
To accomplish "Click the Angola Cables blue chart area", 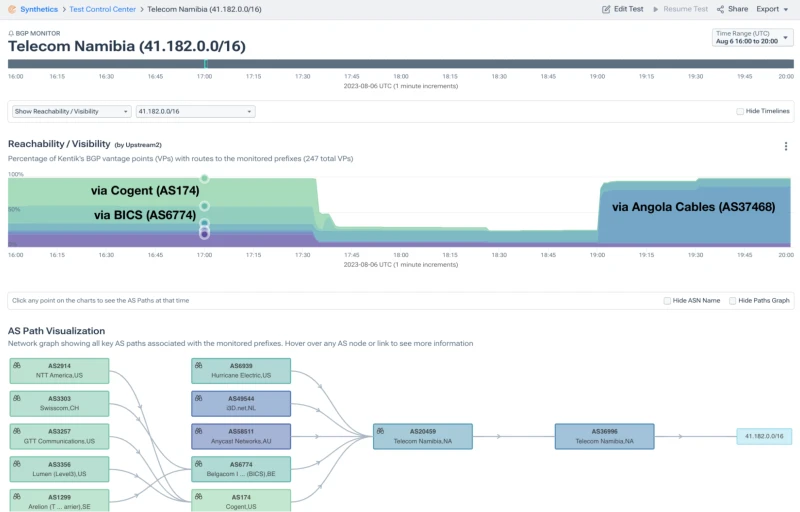I will click(694, 219).
